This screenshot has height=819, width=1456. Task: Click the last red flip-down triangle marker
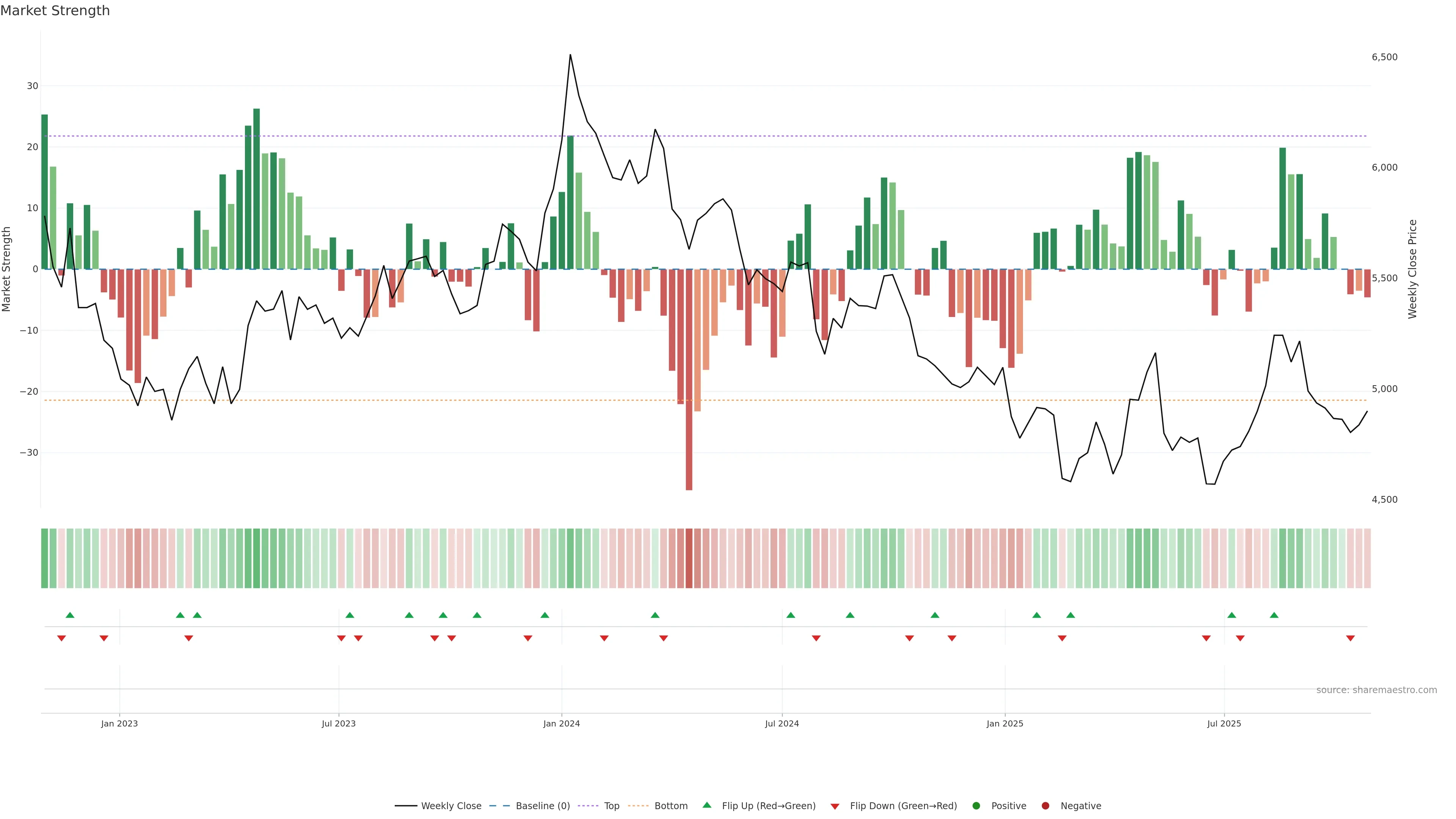pos(1350,638)
